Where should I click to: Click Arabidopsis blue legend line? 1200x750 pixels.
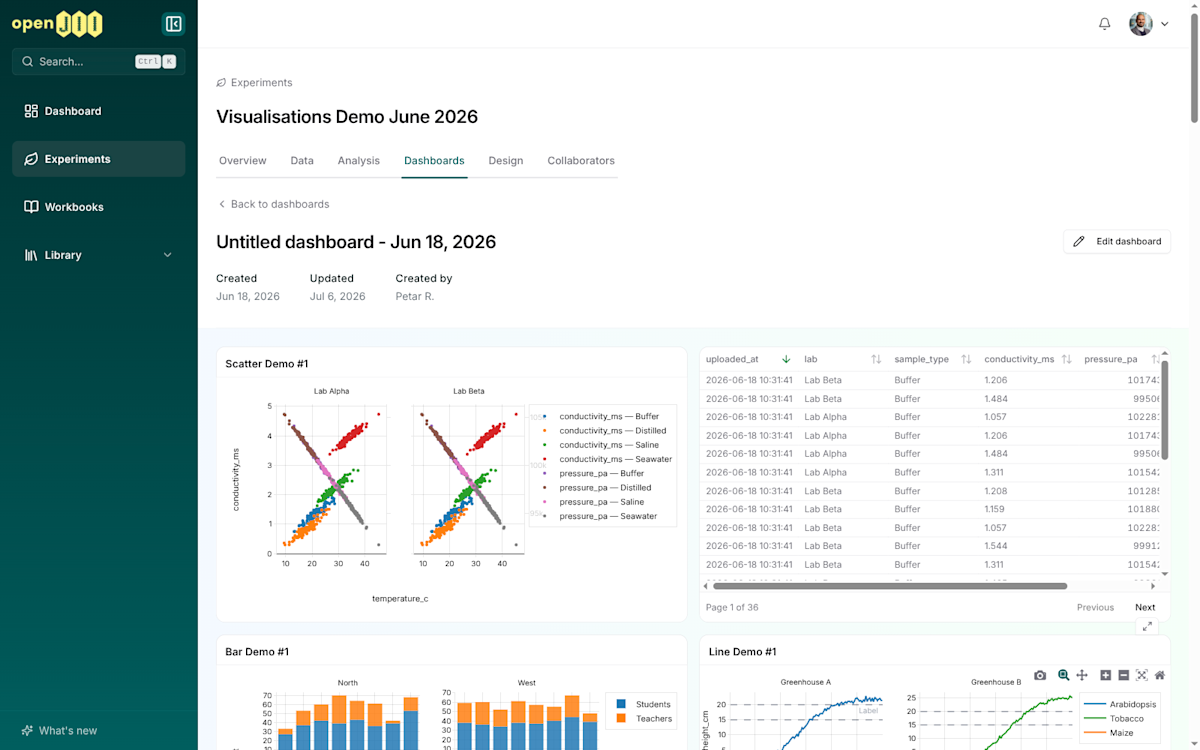coord(1094,704)
